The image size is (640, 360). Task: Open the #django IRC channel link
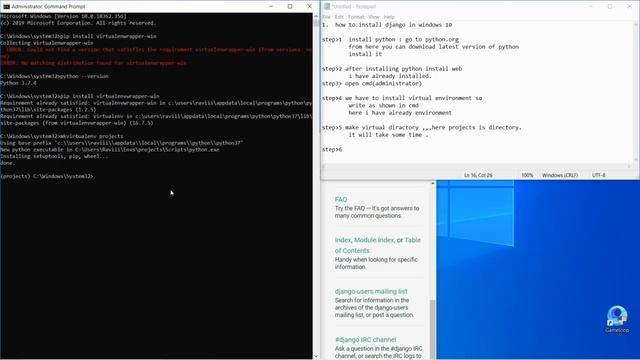coord(365,340)
